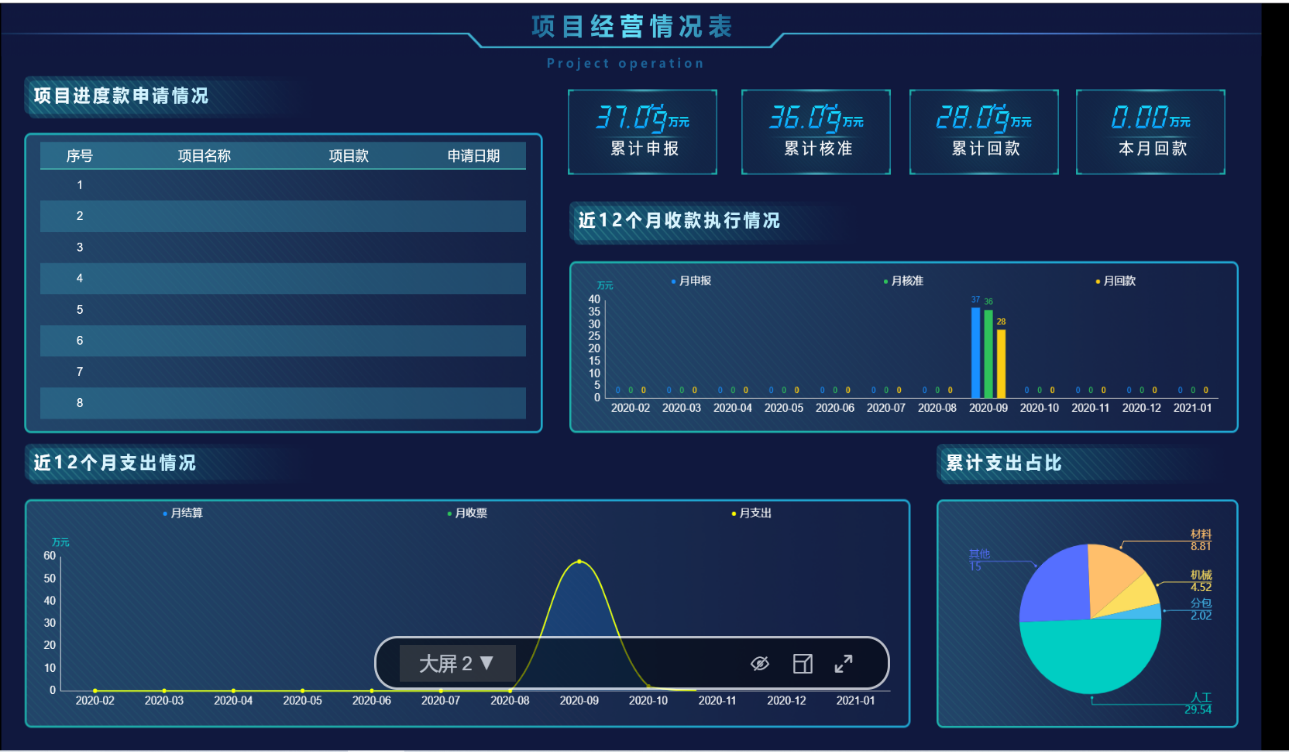
Task: Click the blue 37 bar for 2020-09
Action: pos(976,352)
